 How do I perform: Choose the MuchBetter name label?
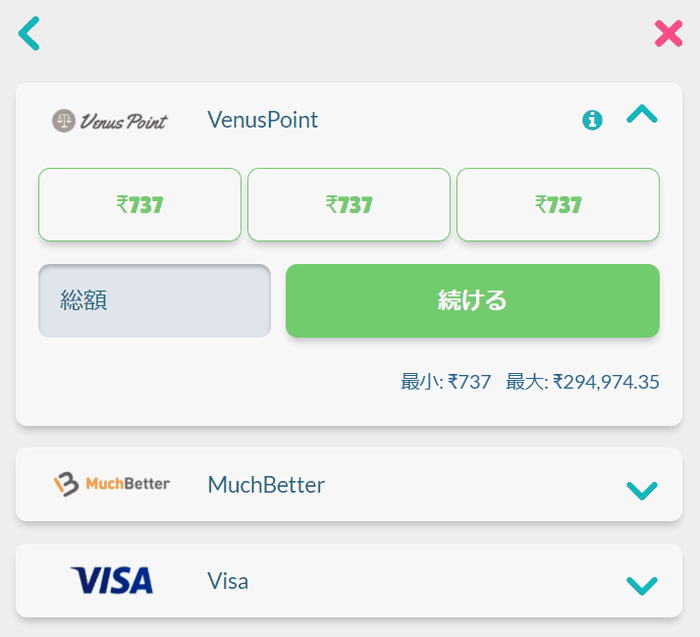coord(266,485)
